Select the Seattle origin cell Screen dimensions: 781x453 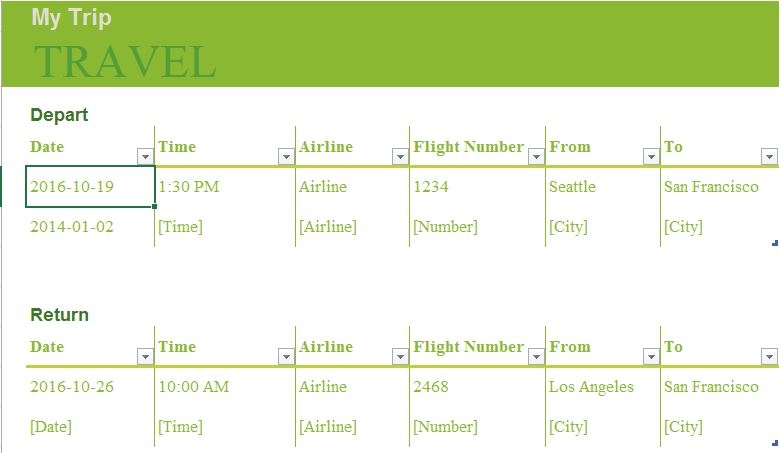coord(602,187)
